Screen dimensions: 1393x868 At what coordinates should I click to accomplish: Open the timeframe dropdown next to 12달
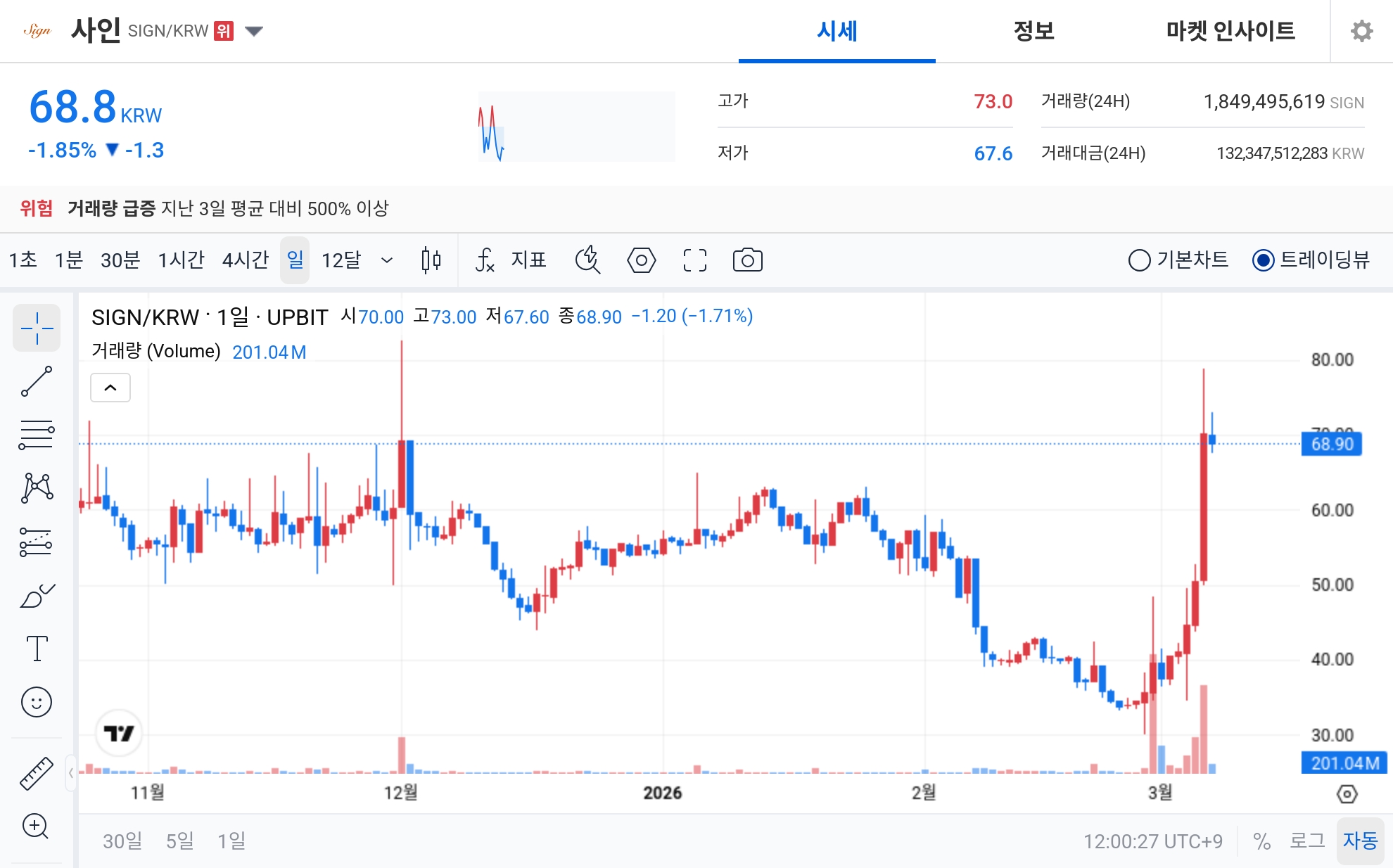coord(387,260)
